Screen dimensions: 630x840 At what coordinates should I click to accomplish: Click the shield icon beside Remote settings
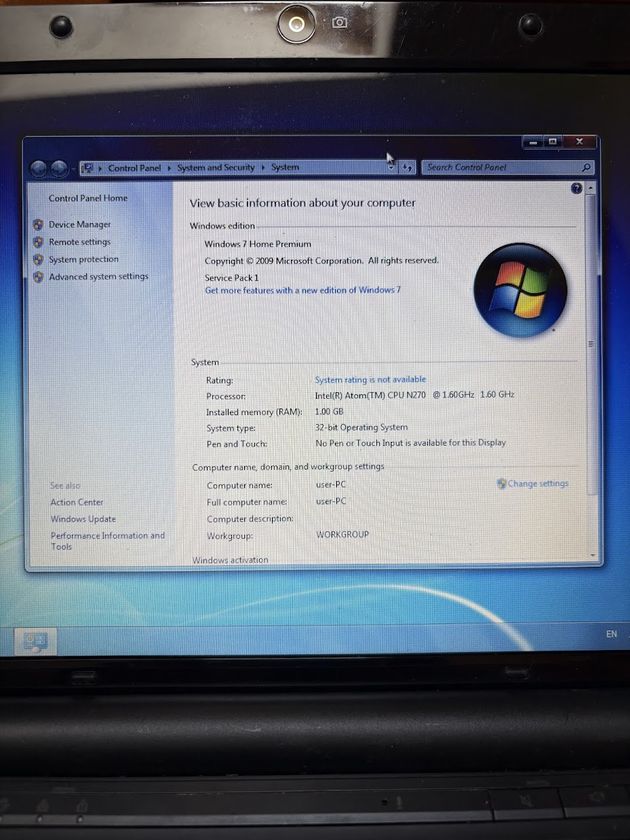tap(38, 242)
